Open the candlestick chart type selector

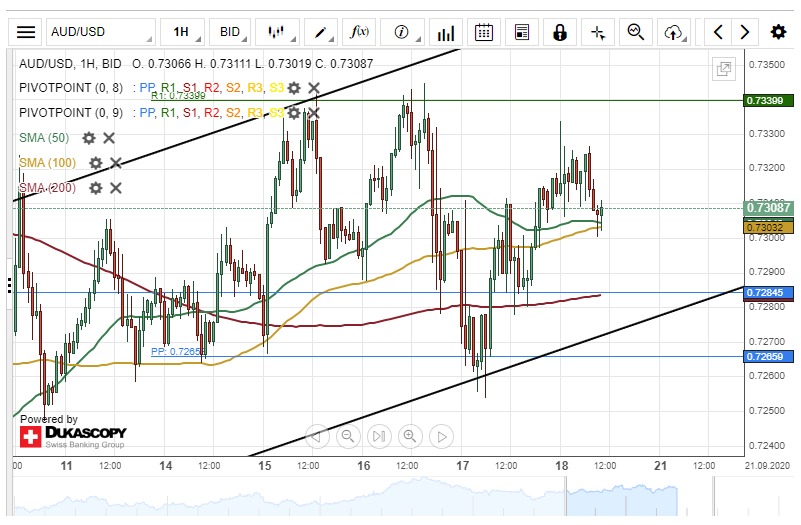[276, 32]
